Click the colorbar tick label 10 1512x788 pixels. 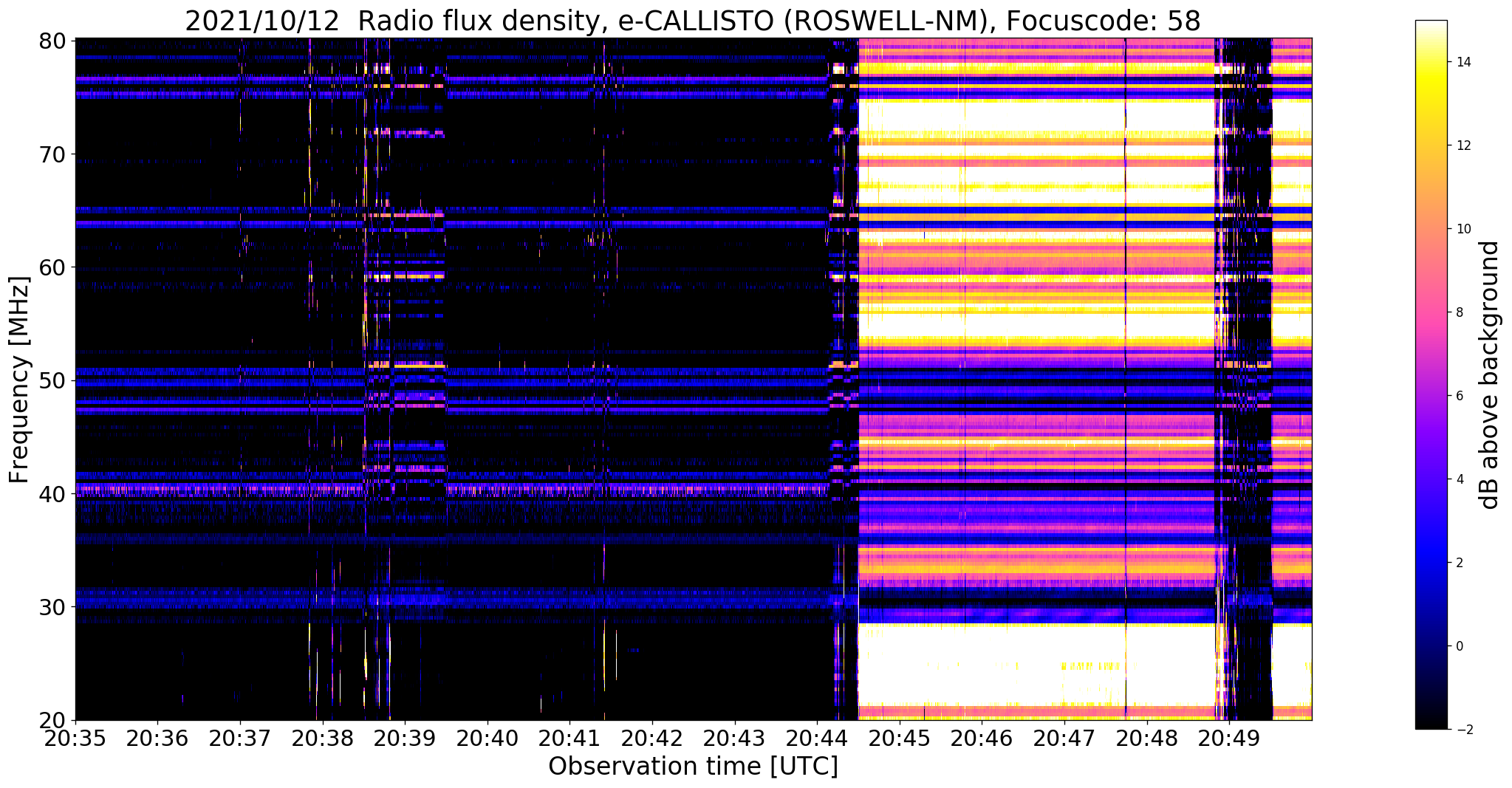1463,229
